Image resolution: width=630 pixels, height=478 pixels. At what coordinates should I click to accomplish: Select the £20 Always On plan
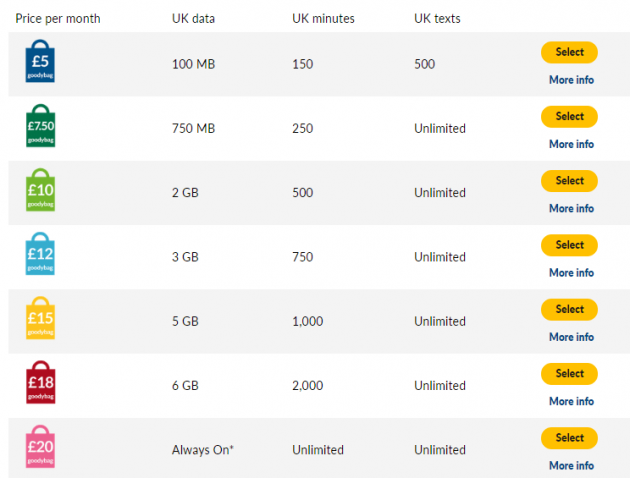(x=569, y=437)
